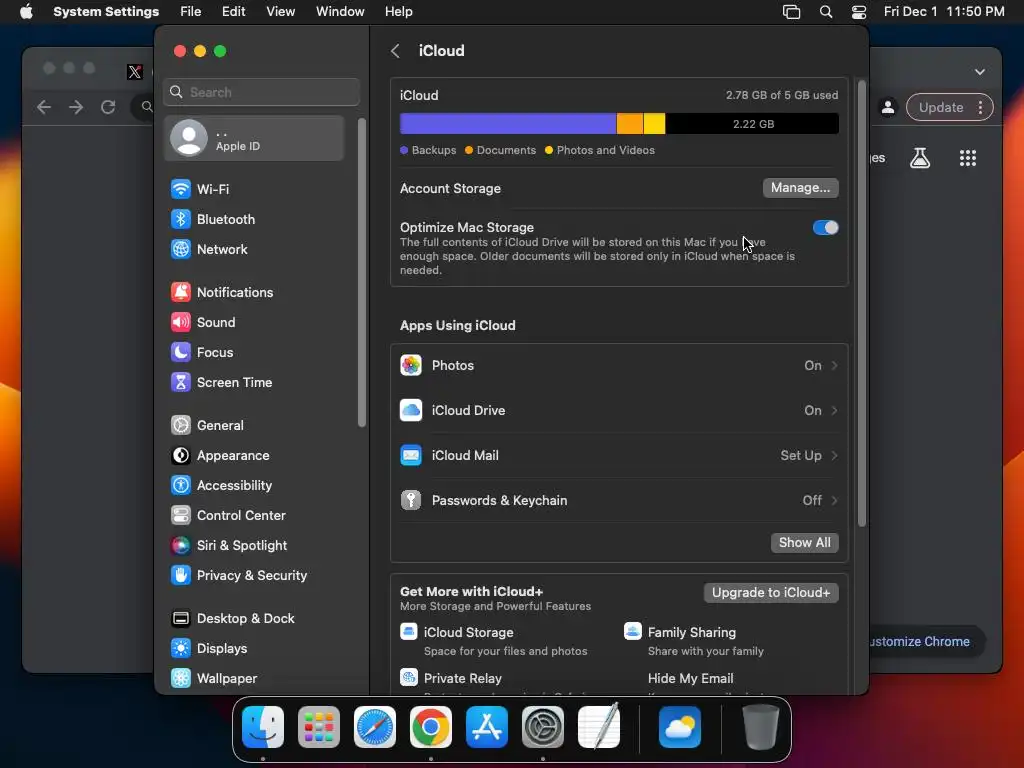Open App Store from the Dock
1024x768 pixels.
[487, 727]
